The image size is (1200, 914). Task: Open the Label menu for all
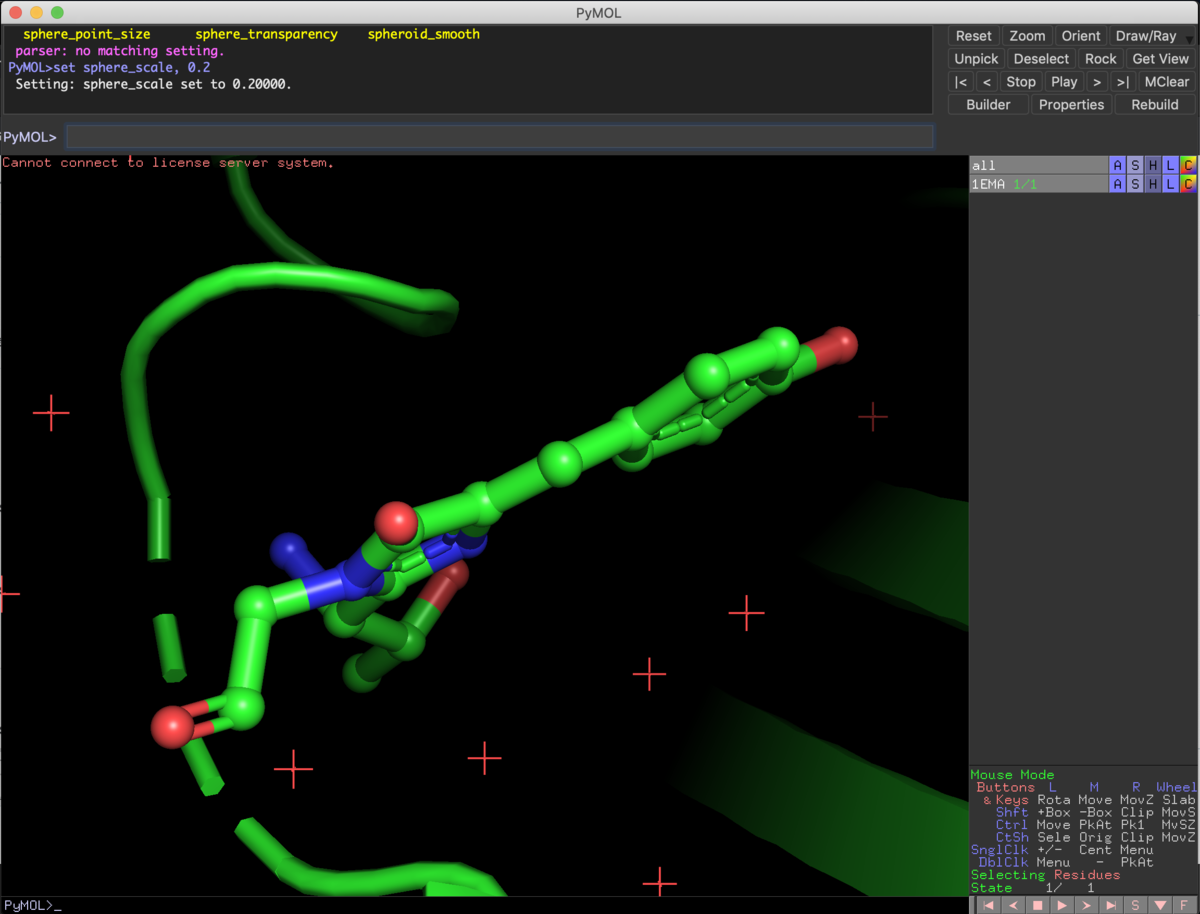pos(1171,165)
